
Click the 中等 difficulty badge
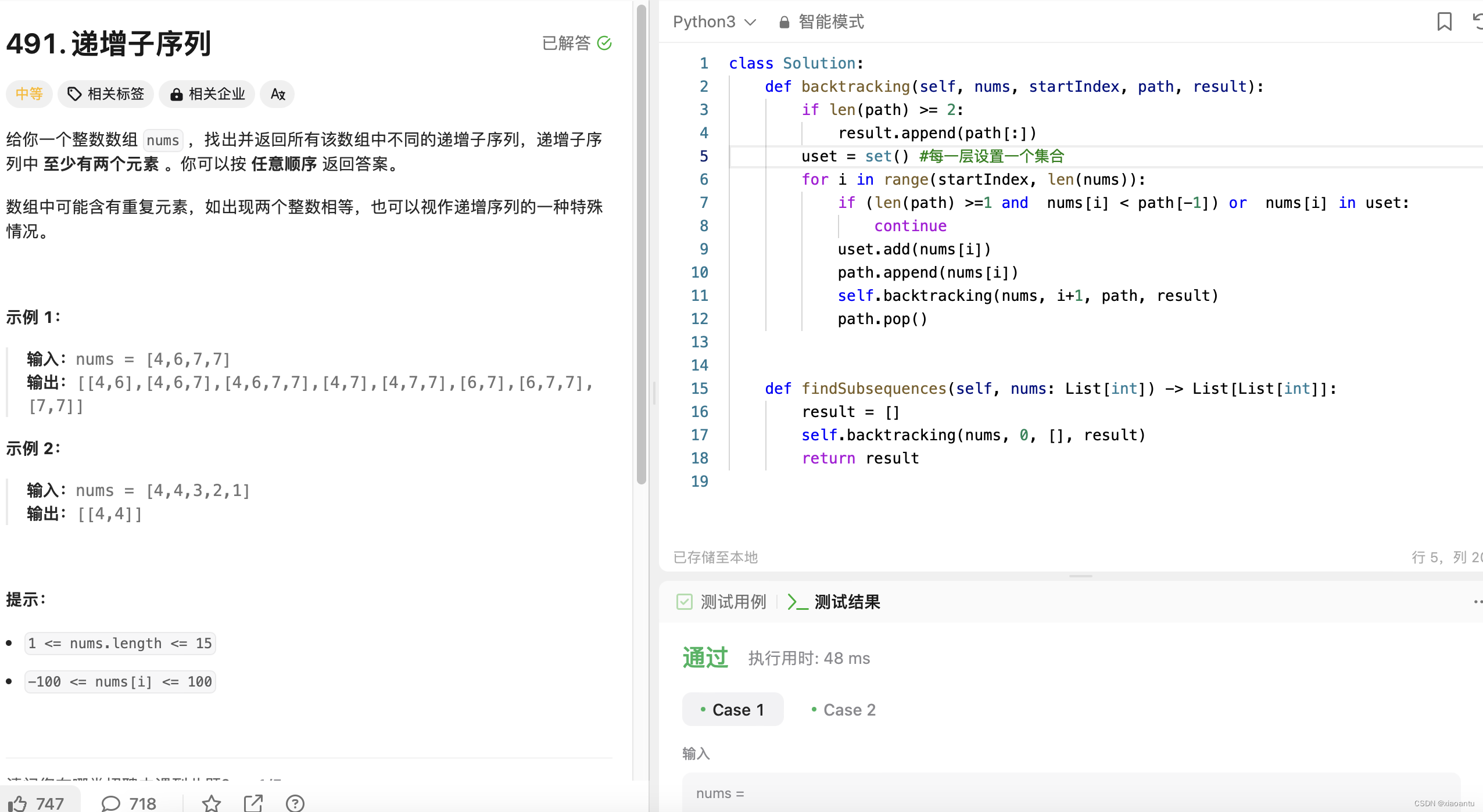(29, 94)
